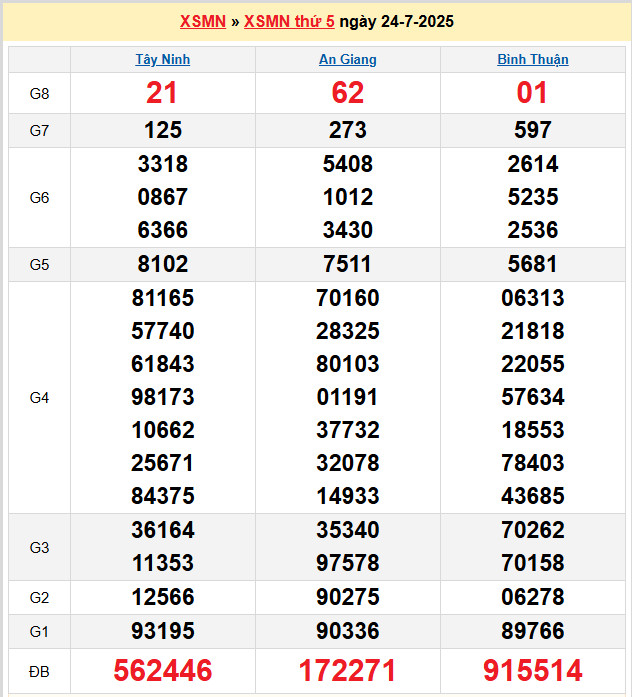Viewport: 632px width, 697px height.
Task: Click the G6 number 2536
Action: [533, 230]
